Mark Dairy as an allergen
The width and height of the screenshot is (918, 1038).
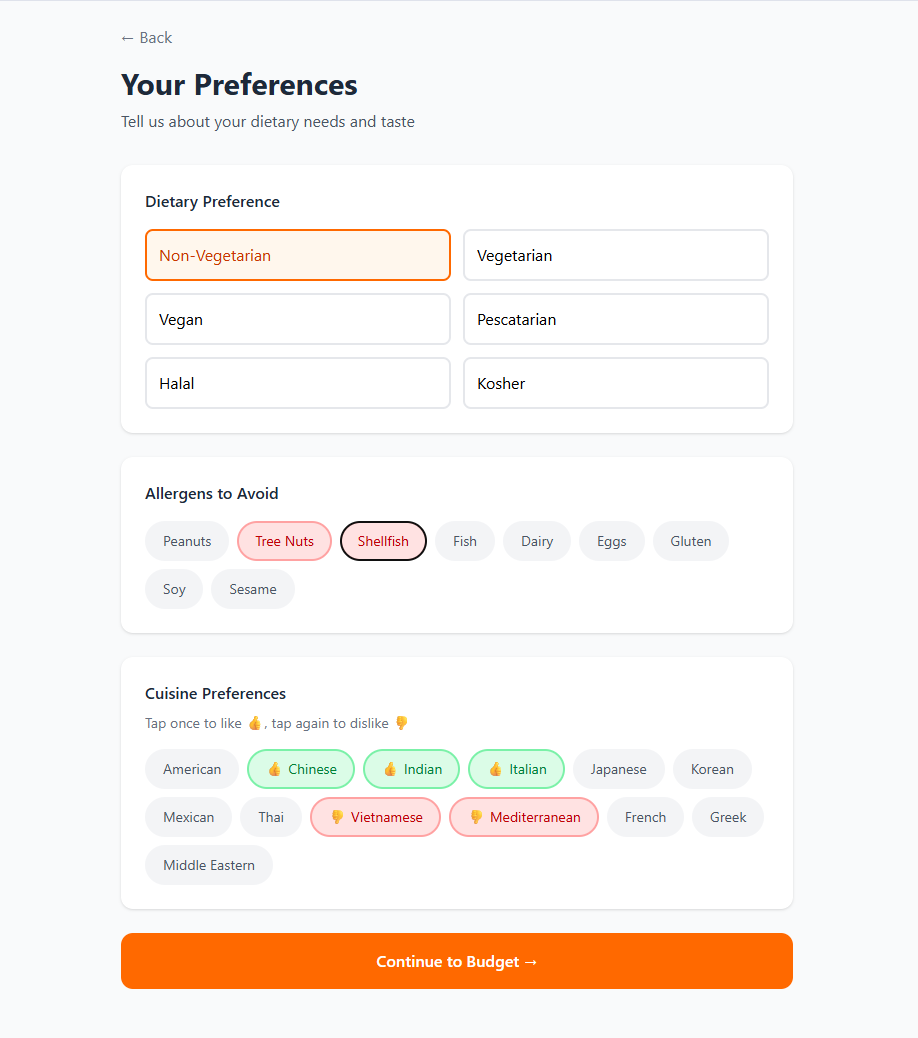click(536, 541)
